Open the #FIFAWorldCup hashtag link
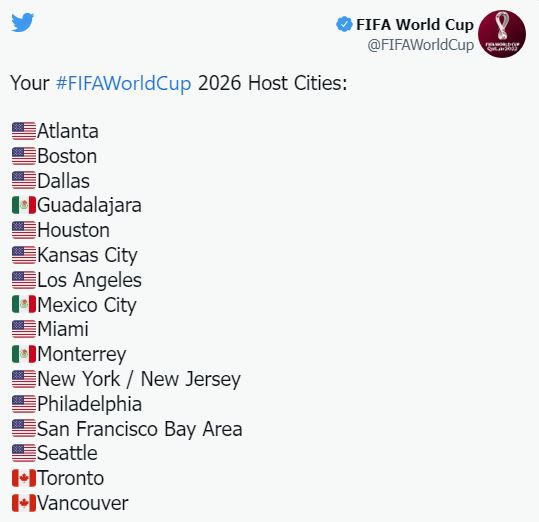The height and width of the screenshot is (522, 539). click(123, 83)
